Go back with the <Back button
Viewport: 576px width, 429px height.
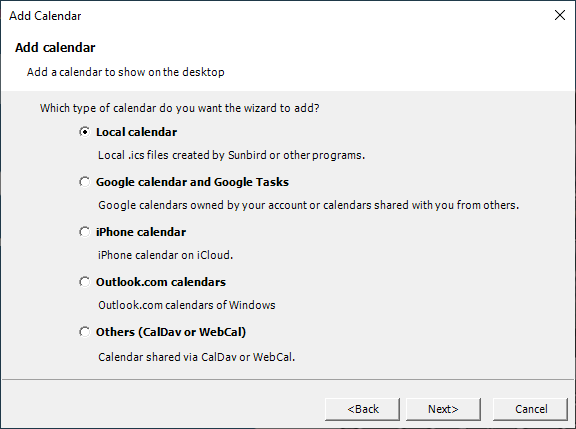click(363, 409)
